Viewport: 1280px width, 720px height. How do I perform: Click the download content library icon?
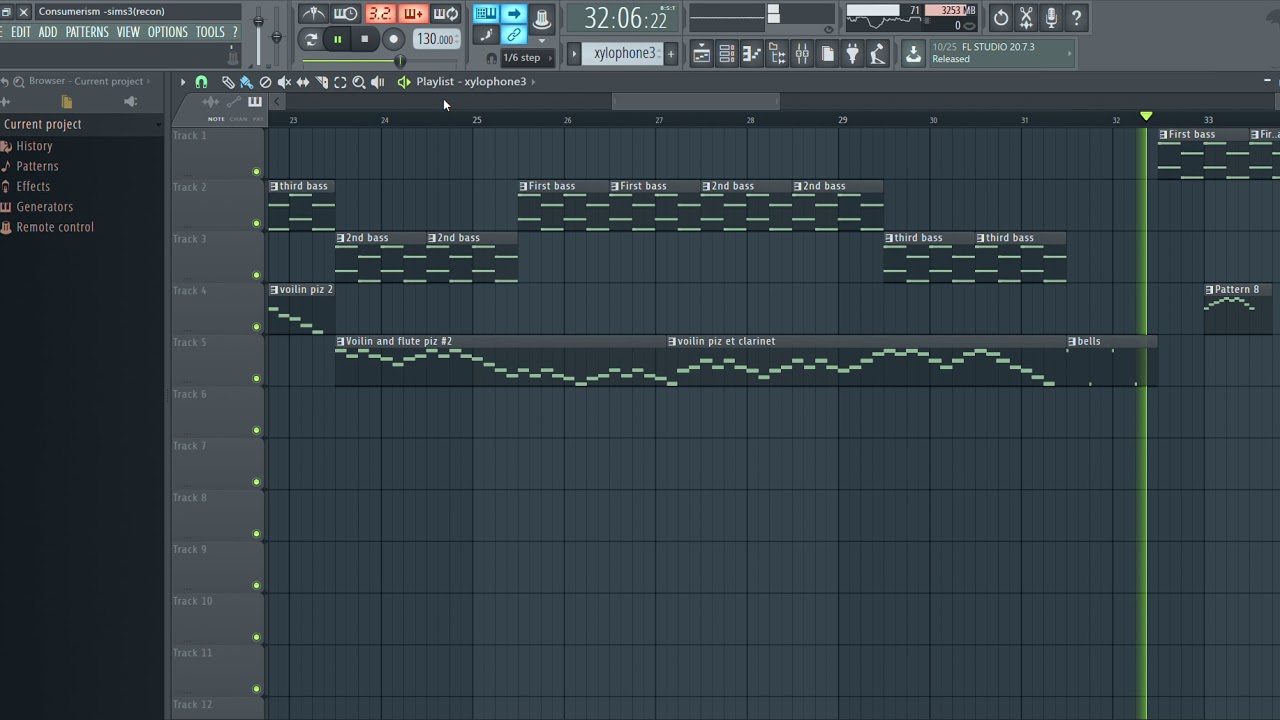[x=913, y=54]
